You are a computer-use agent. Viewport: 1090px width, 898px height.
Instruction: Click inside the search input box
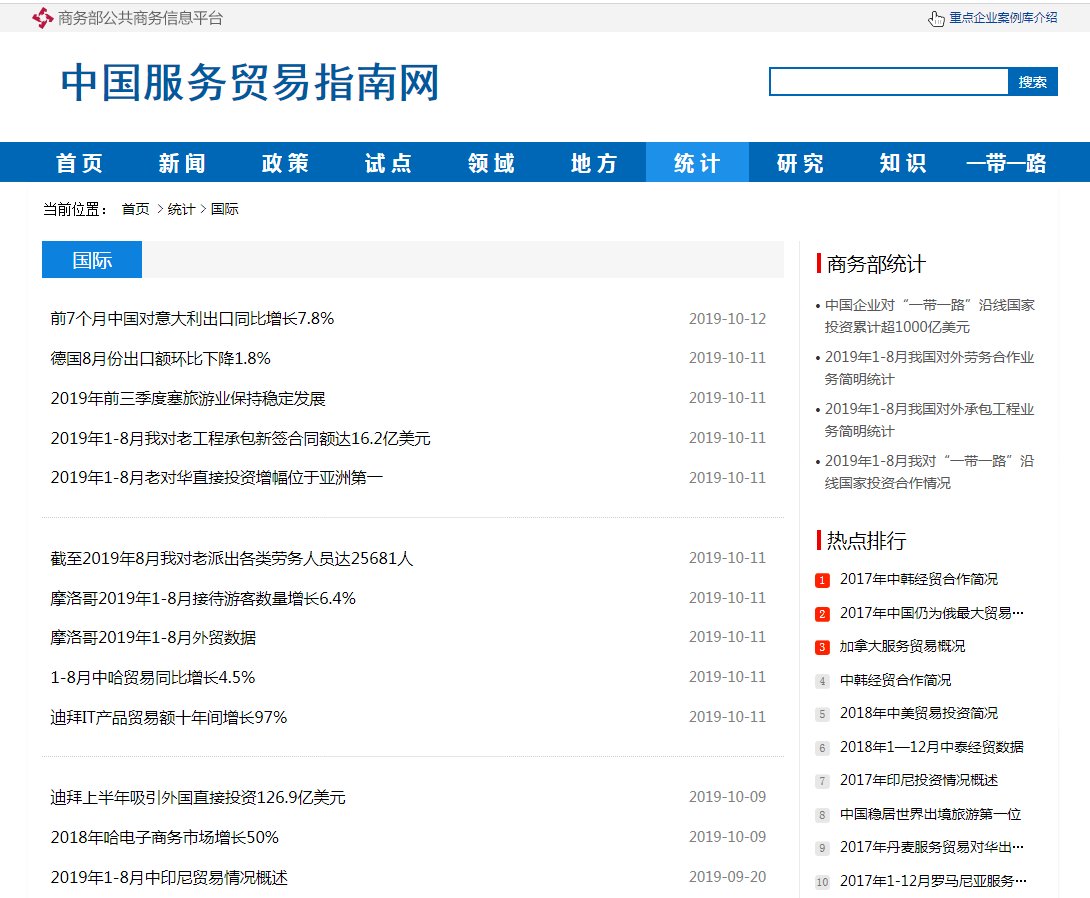888,81
